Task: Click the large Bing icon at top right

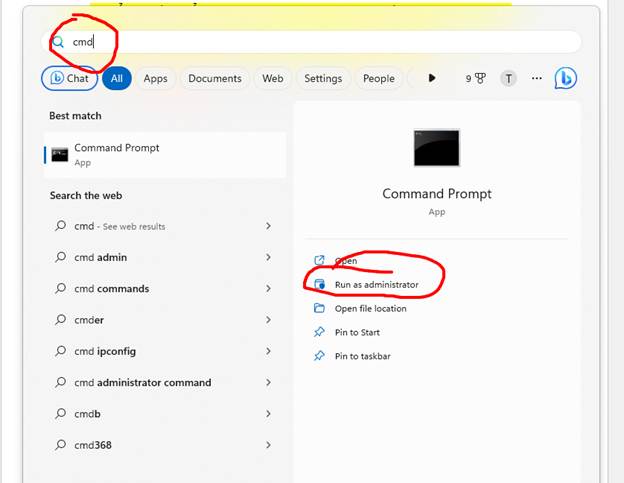Action: point(566,78)
